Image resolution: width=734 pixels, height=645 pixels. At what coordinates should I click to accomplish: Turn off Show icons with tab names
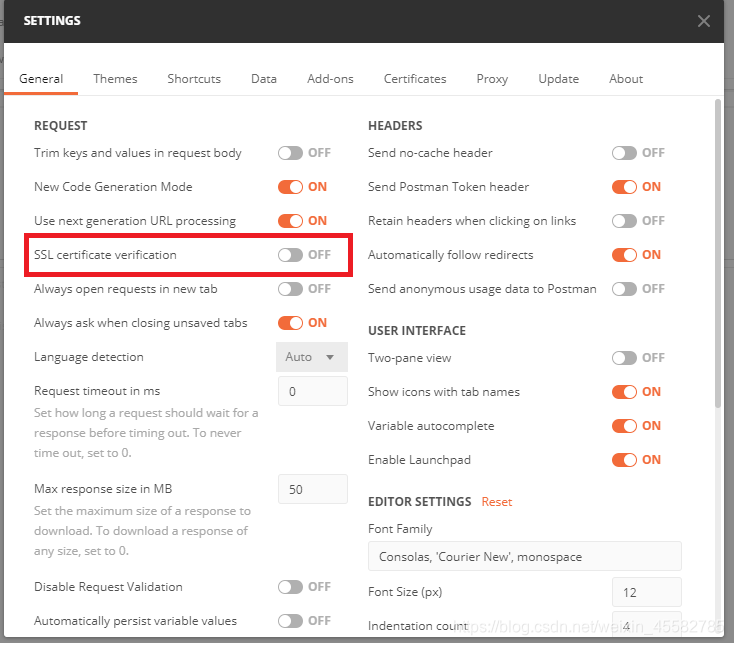(x=624, y=392)
